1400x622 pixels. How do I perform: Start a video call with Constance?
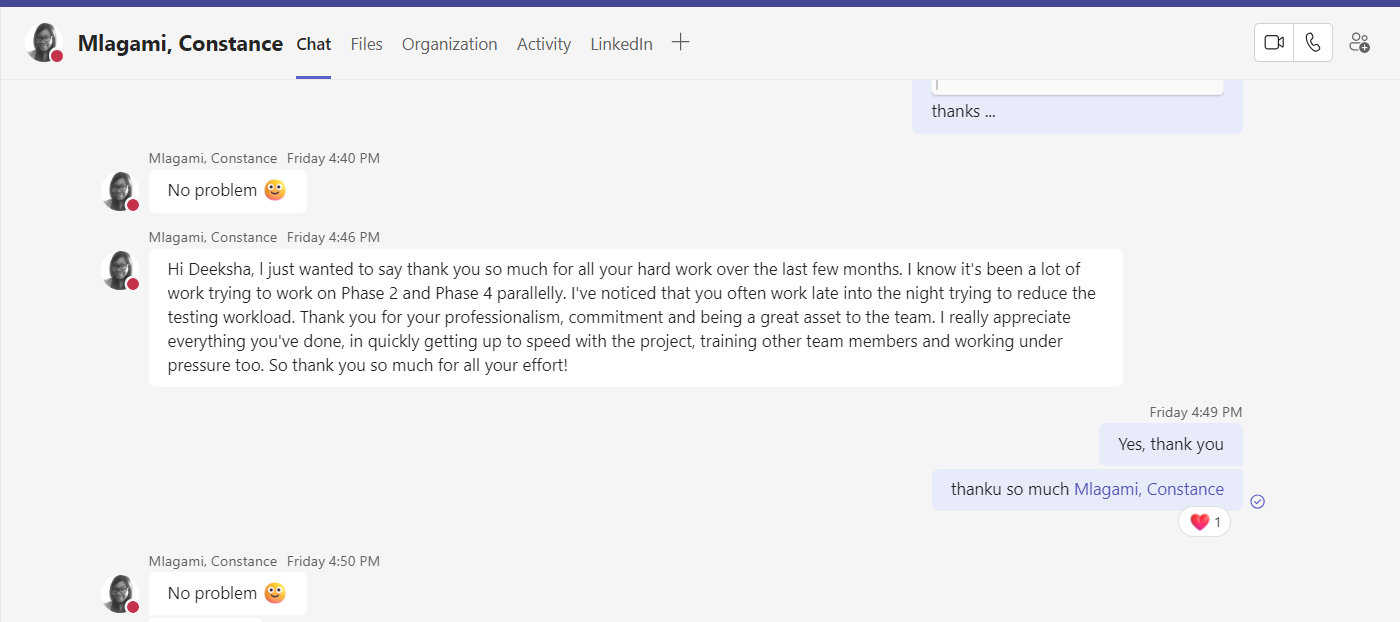pos(1274,43)
